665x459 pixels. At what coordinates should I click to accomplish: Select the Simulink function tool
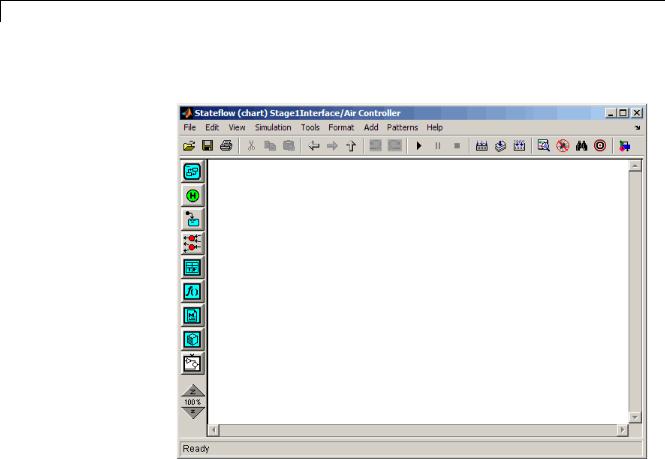[193, 364]
